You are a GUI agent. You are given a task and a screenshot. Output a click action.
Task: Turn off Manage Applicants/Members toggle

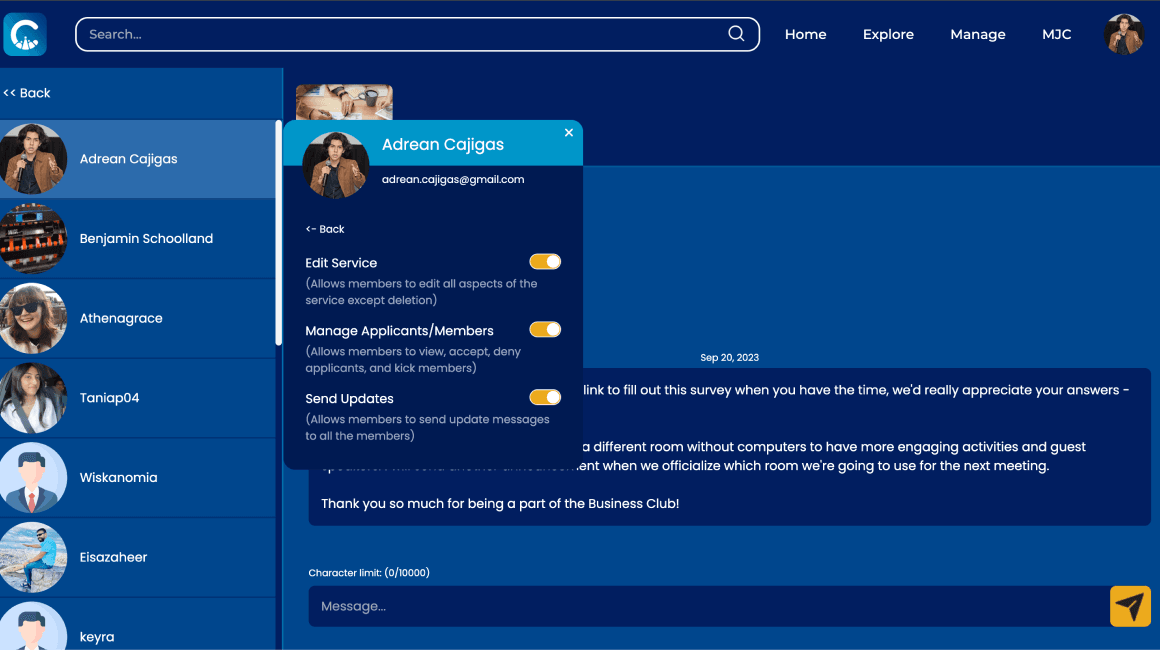545,330
